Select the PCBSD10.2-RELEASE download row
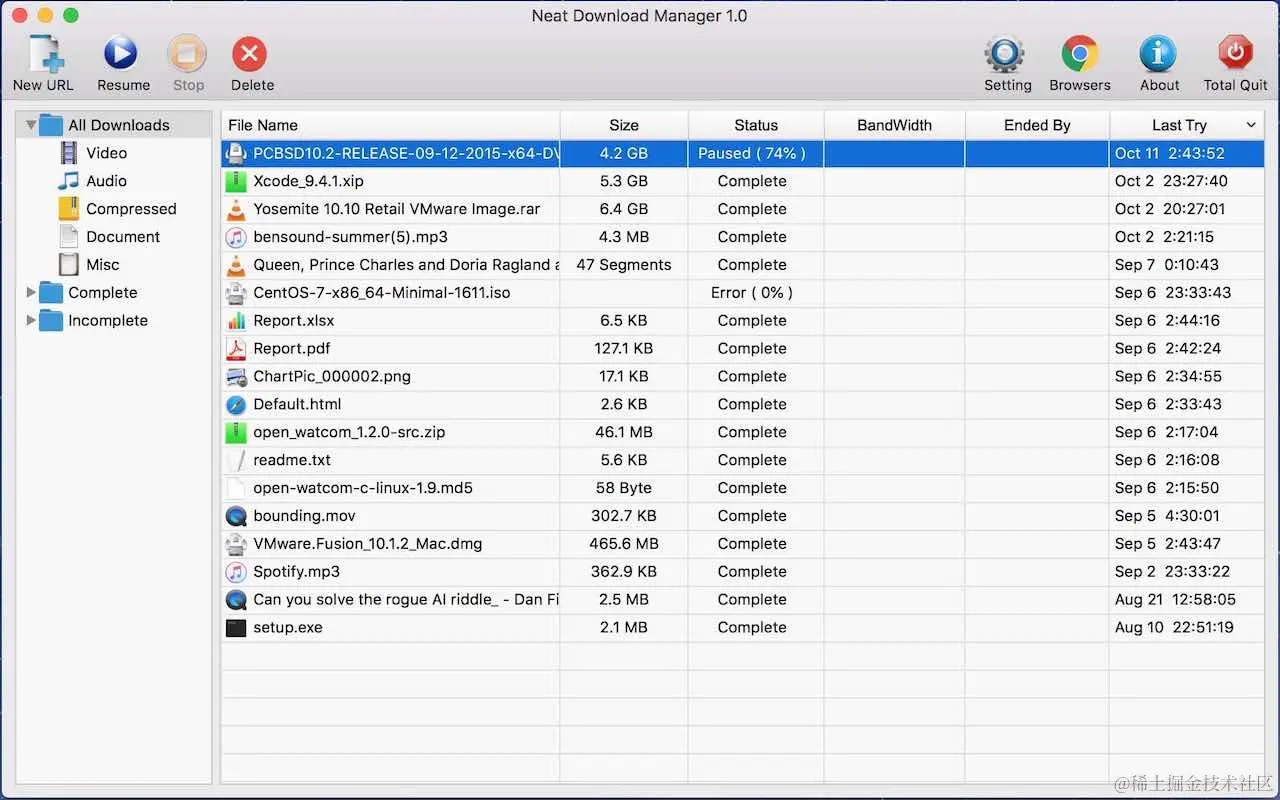The width and height of the screenshot is (1280, 800). pyautogui.click(x=742, y=153)
